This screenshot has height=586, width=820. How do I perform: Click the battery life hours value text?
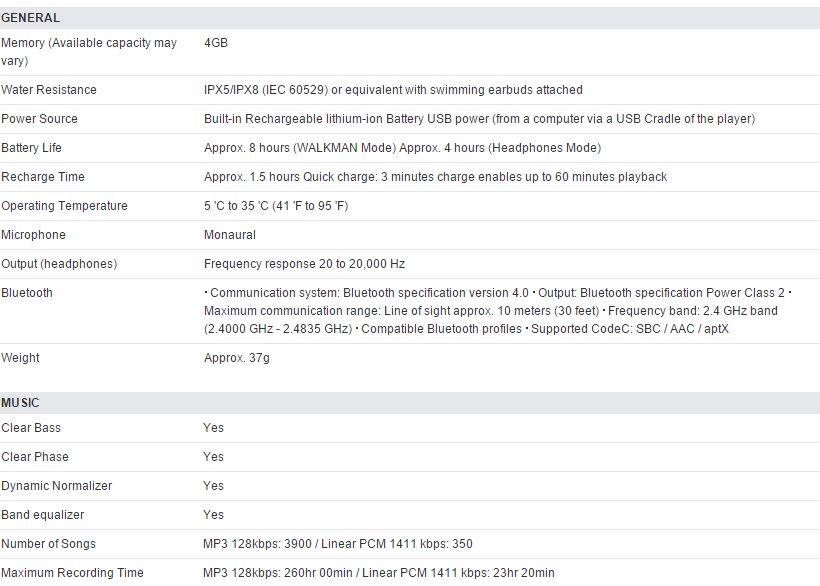(x=402, y=148)
